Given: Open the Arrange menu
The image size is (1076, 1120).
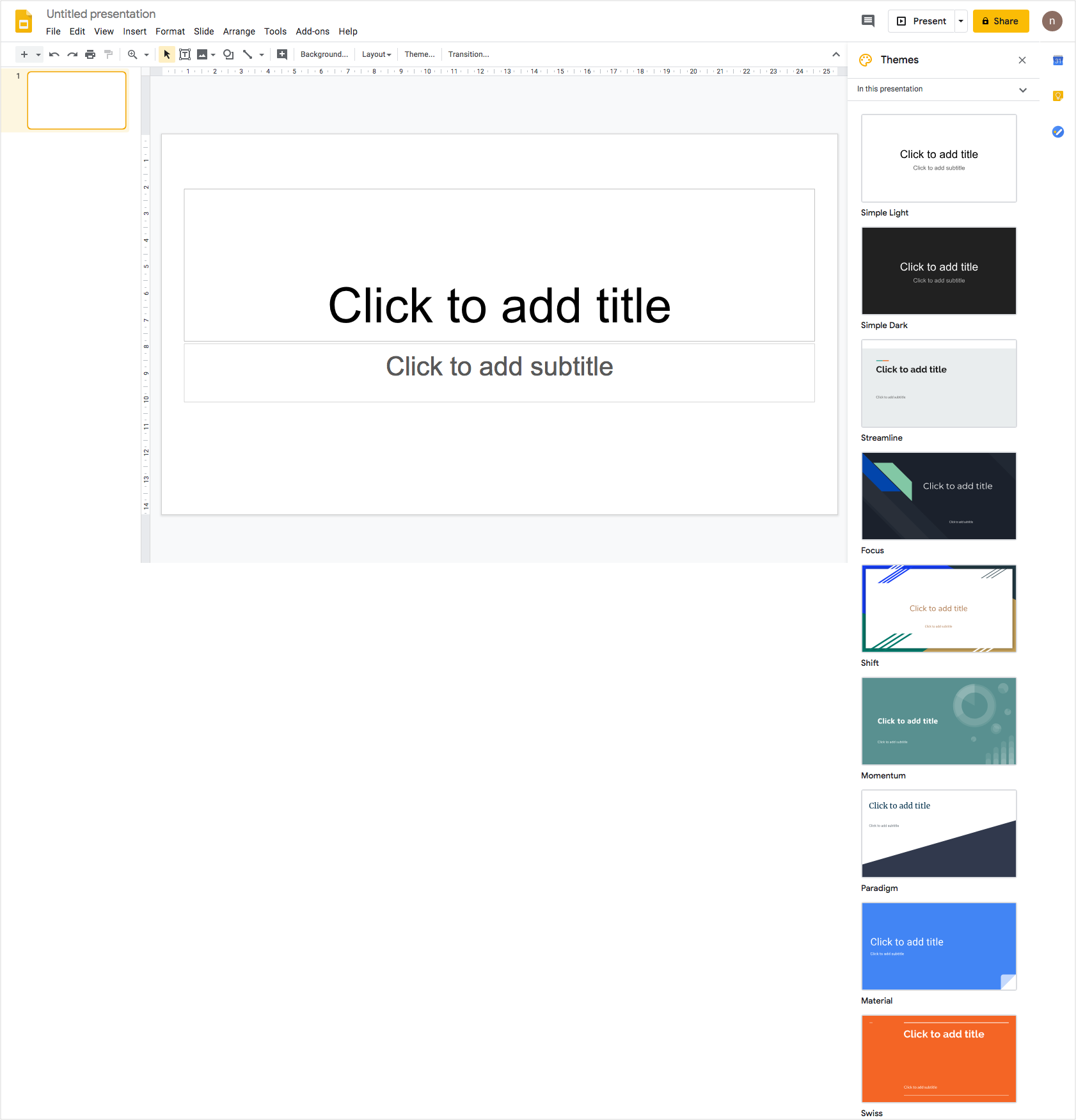Looking at the screenshot, I should point(239,31).
